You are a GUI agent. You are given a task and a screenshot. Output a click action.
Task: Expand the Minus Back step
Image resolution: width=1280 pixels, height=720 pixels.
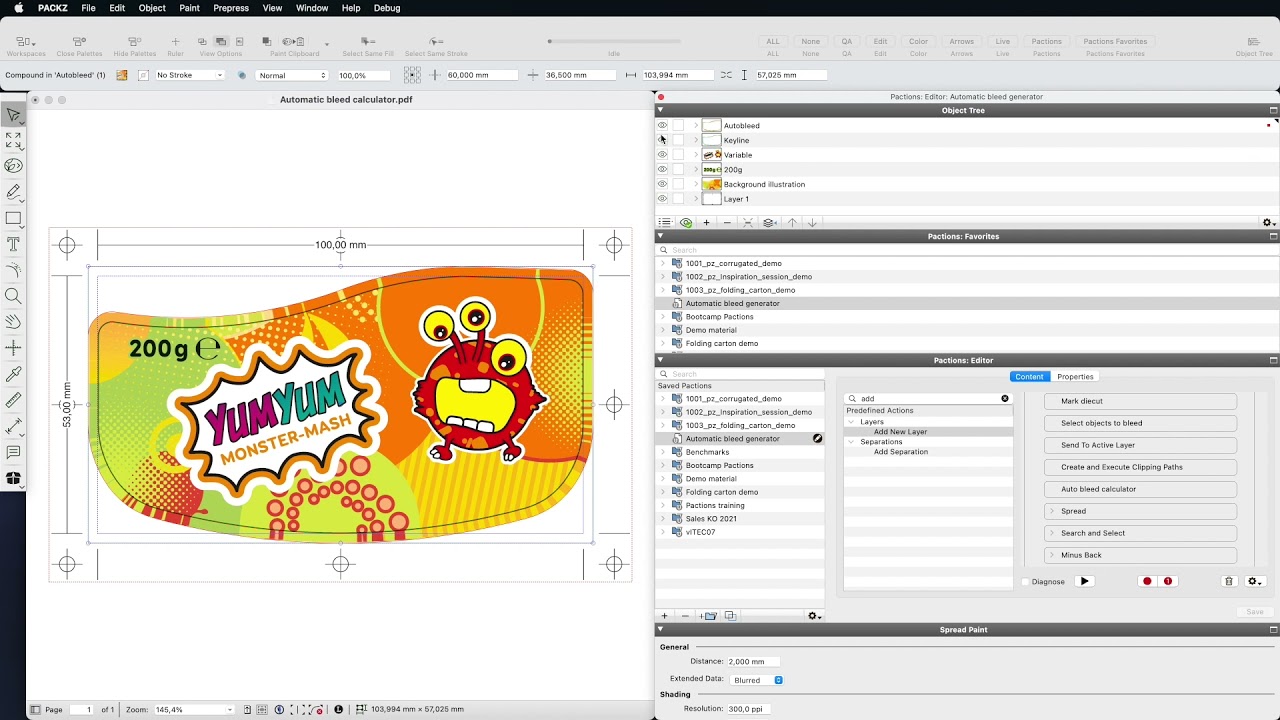(x=1051, y=555)
